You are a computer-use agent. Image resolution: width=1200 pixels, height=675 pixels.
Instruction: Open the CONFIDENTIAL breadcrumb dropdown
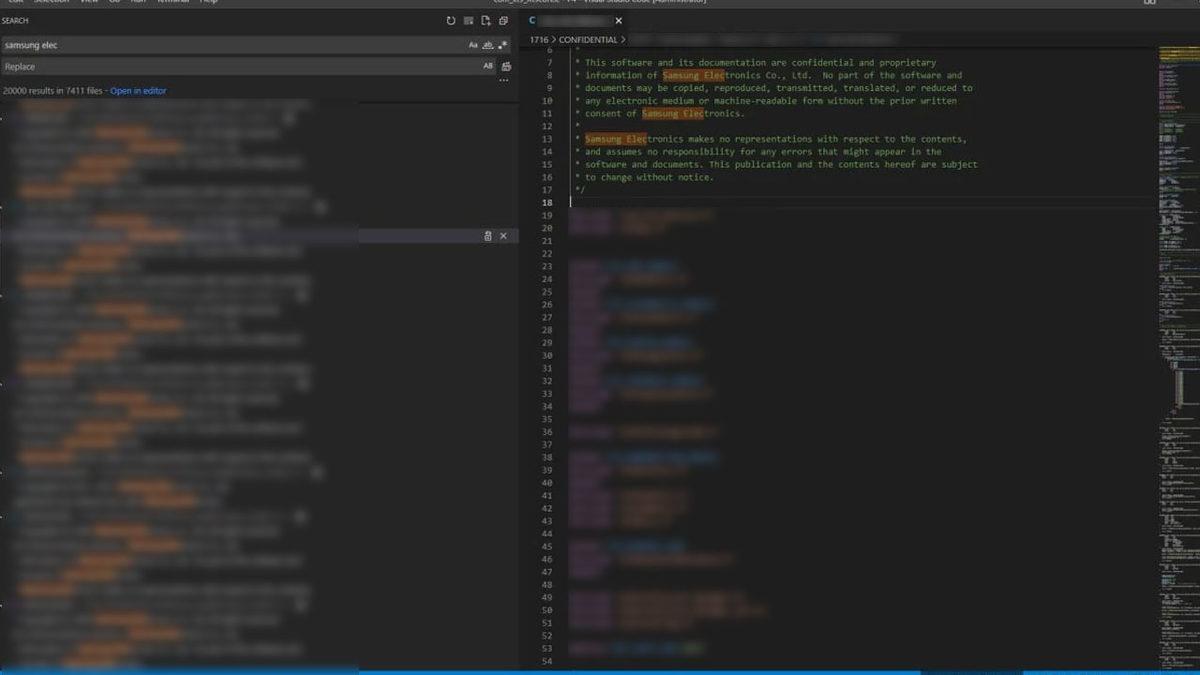[x=588, y=40]
